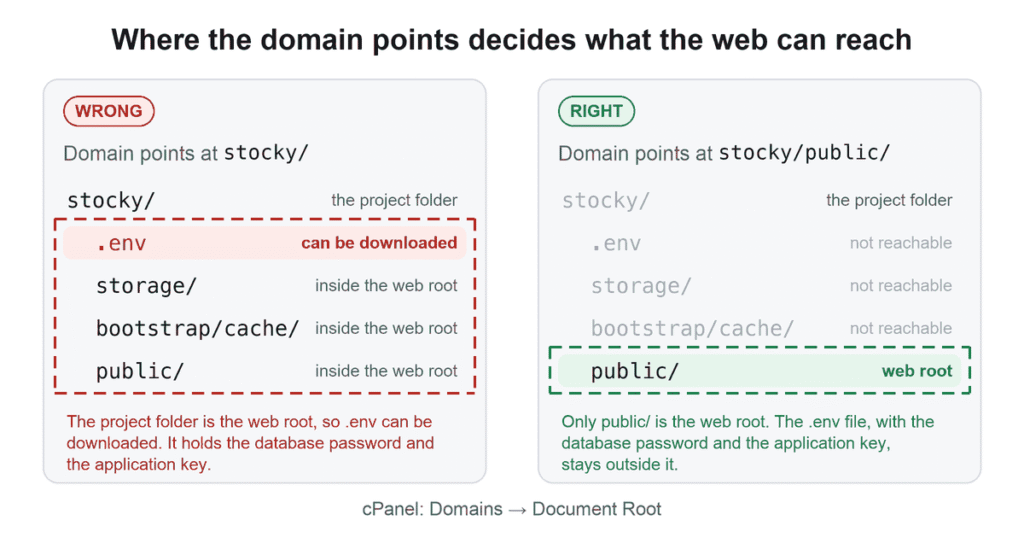
Task: Click 'not reachable' beside RIGHT-panel bootstrap/cache/
Action: tap(901, 328)
